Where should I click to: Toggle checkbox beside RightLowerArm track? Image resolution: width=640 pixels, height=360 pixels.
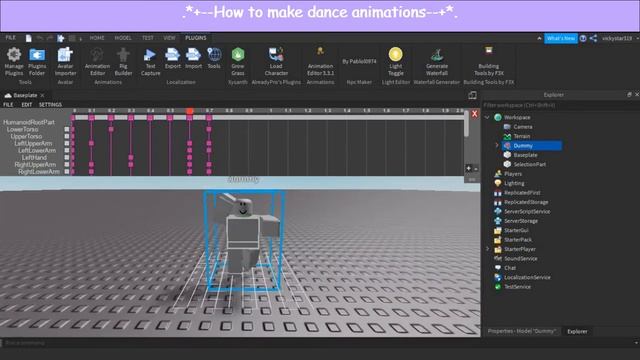pyautogui.click(x=67, y=172)
